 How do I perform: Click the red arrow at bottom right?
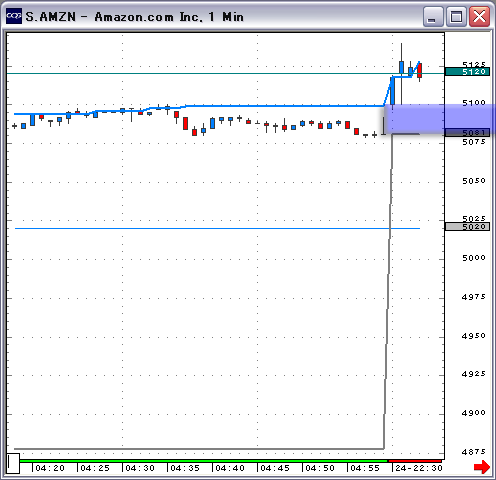pyautogui.click(x=482, y=467)
